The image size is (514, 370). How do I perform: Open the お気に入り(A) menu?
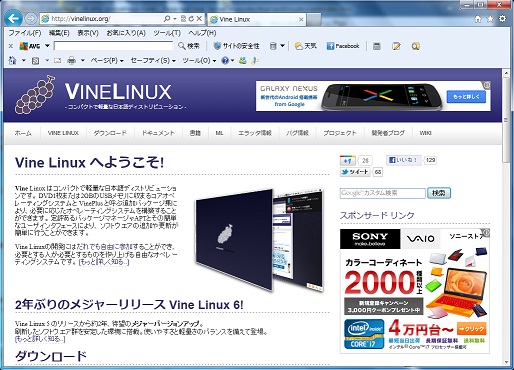point(126,33)
